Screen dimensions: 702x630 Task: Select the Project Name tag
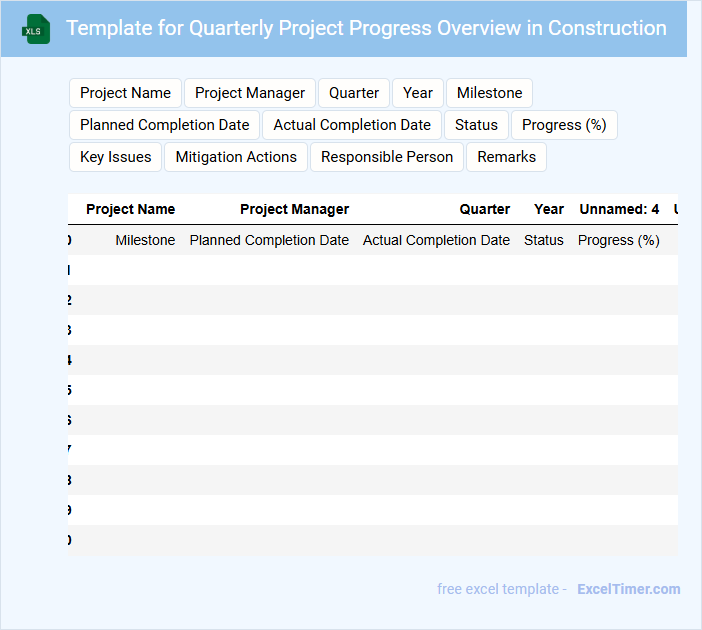click(x=125, y=93)
